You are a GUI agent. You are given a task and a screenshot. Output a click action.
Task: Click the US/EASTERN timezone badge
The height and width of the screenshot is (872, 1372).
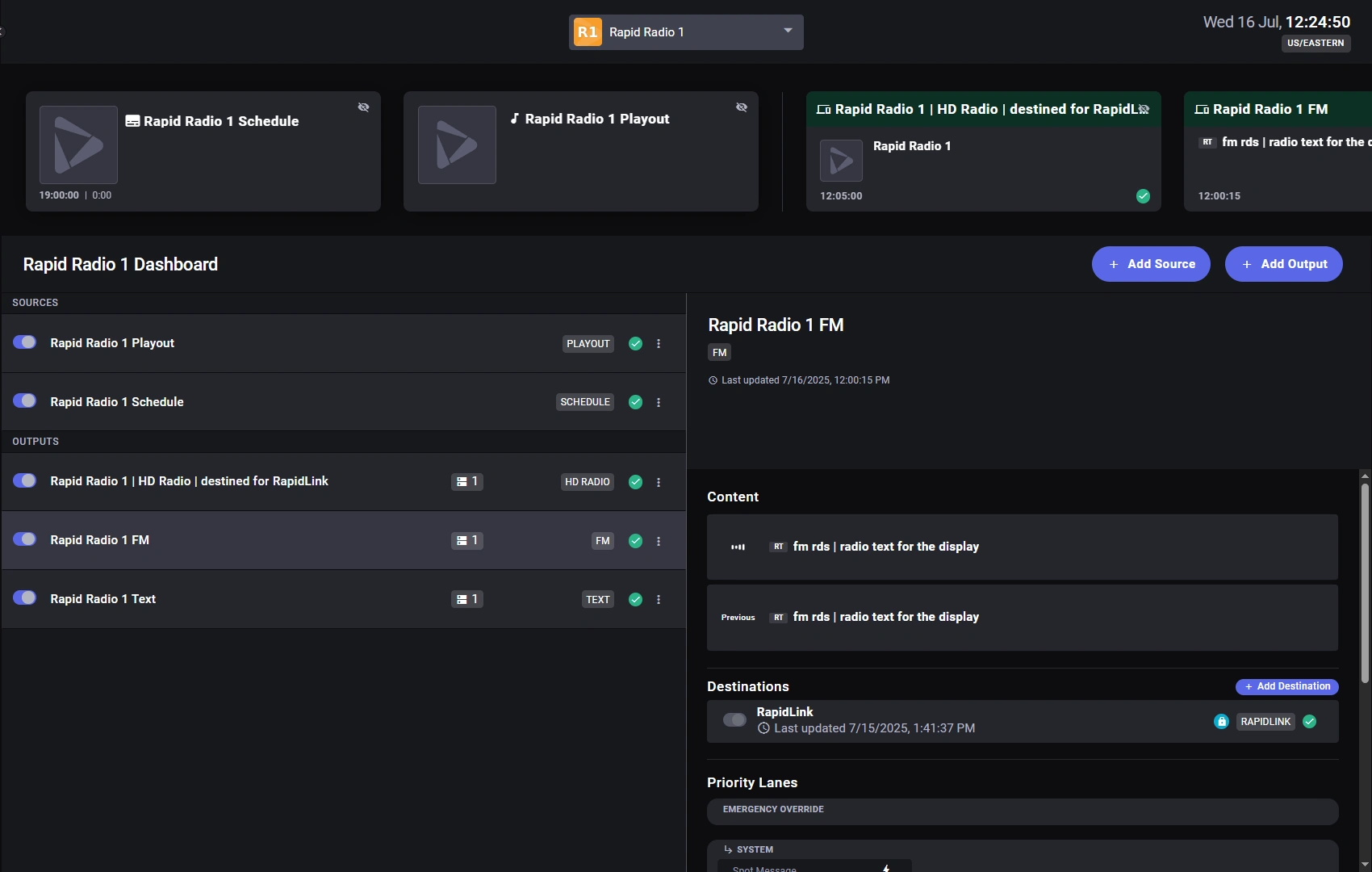click(x=1316, y=43)
